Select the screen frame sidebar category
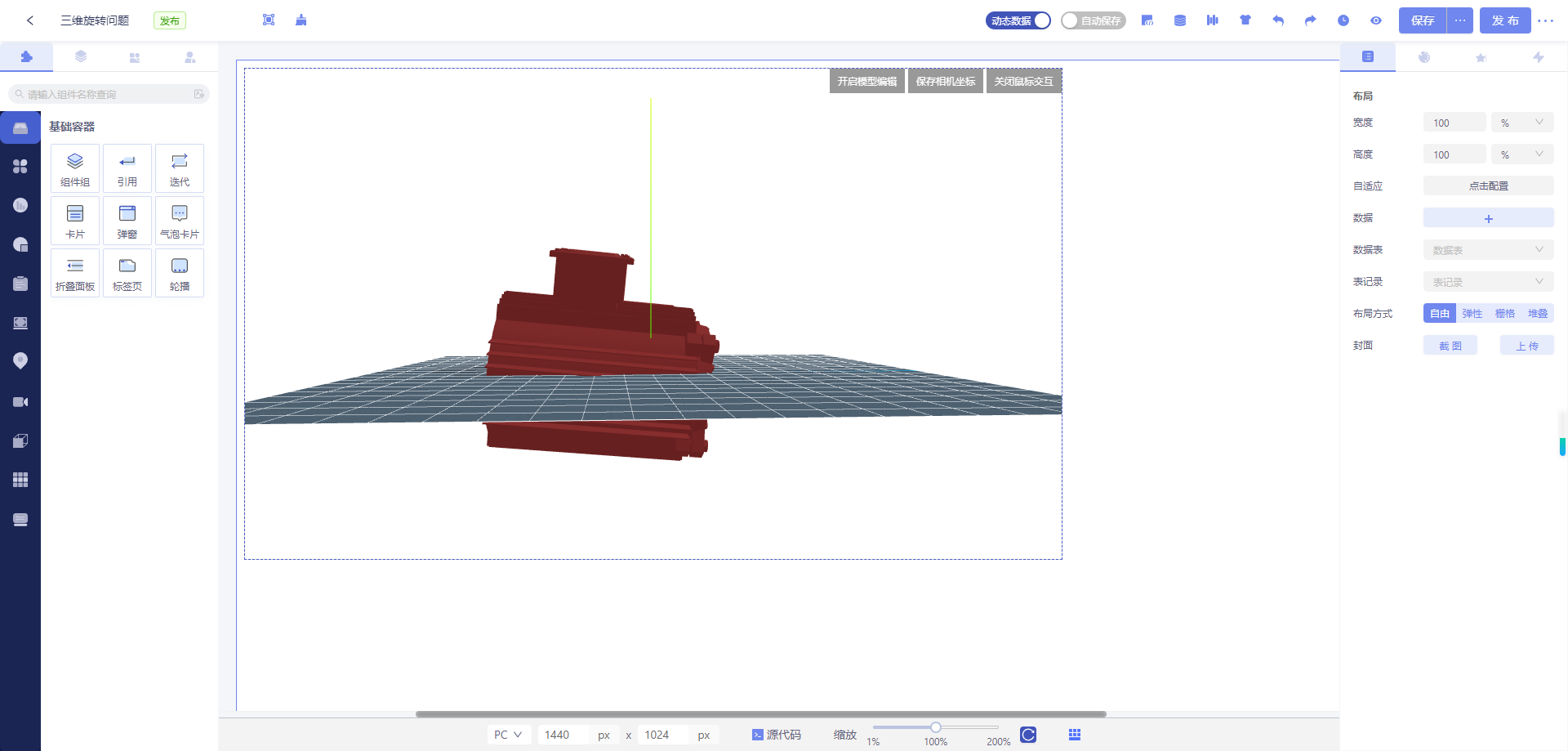Image resolution: width=1568 pixels, height=751 pixels. point(20,323)
